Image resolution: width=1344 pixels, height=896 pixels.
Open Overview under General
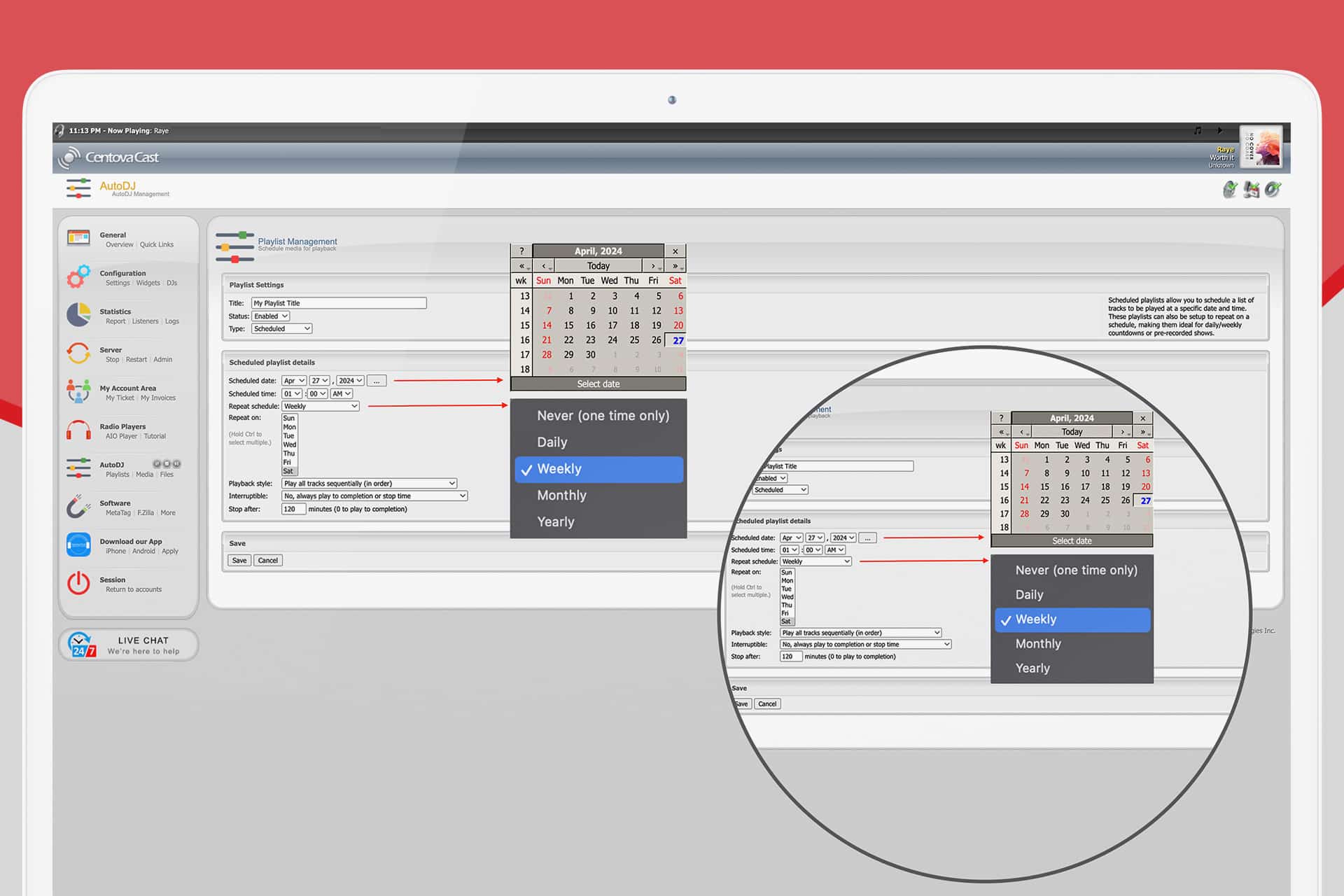(119, 245)
